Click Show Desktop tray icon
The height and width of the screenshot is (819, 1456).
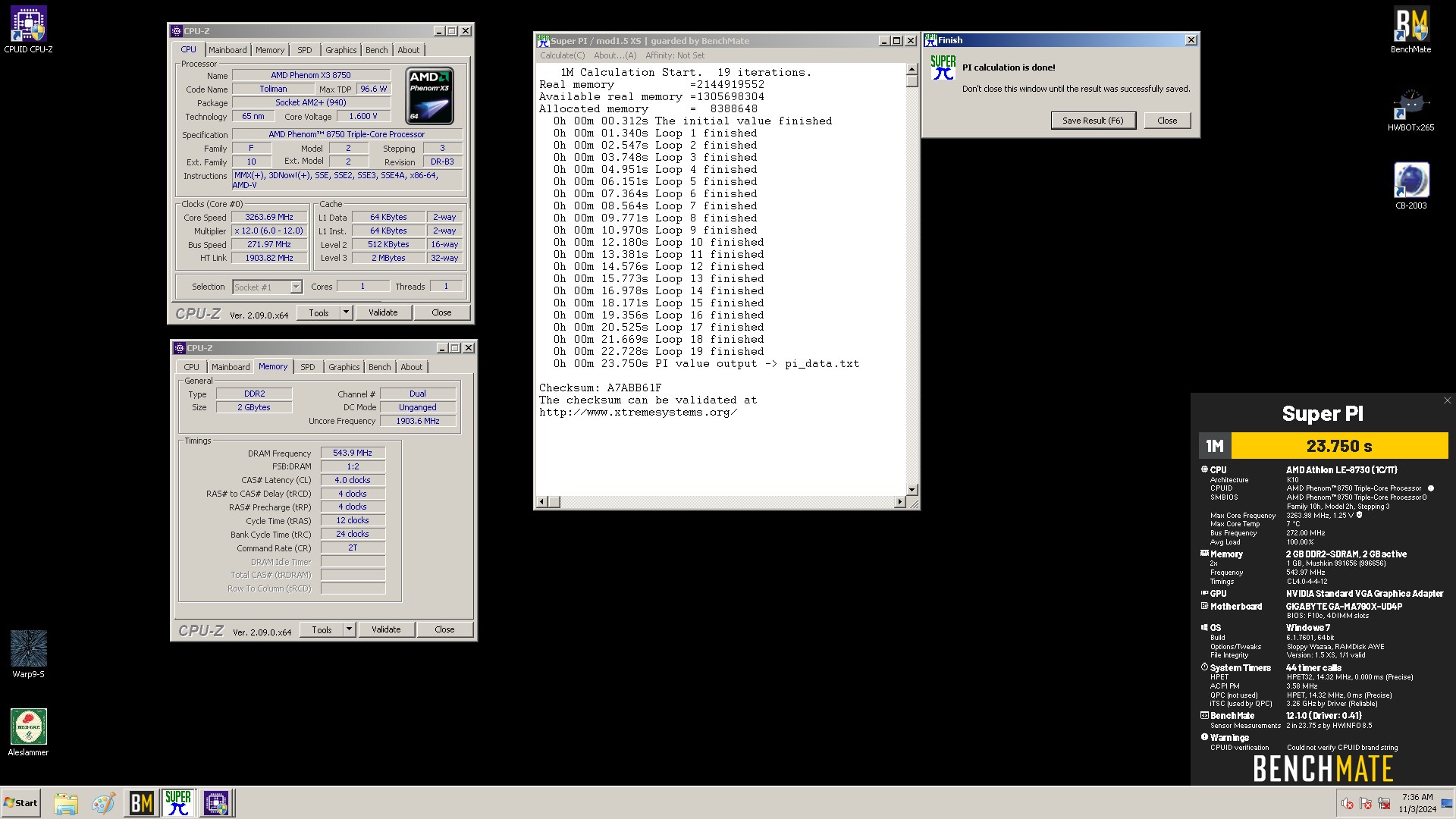pos(1447,803)
